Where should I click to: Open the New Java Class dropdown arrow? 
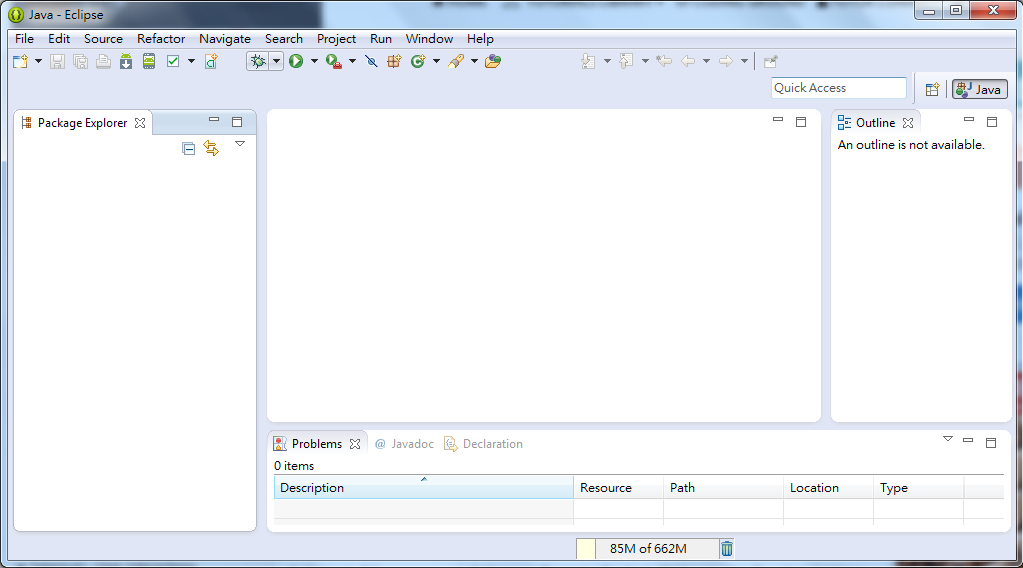tap(436, 61)
